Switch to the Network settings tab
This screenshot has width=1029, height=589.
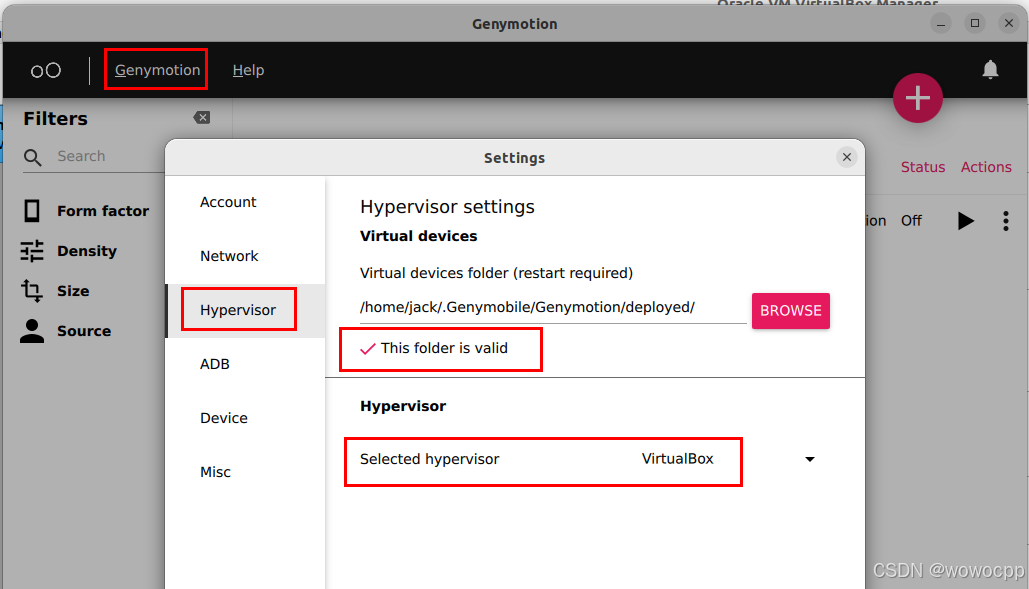pyautogui.click(x=245, y=256)
